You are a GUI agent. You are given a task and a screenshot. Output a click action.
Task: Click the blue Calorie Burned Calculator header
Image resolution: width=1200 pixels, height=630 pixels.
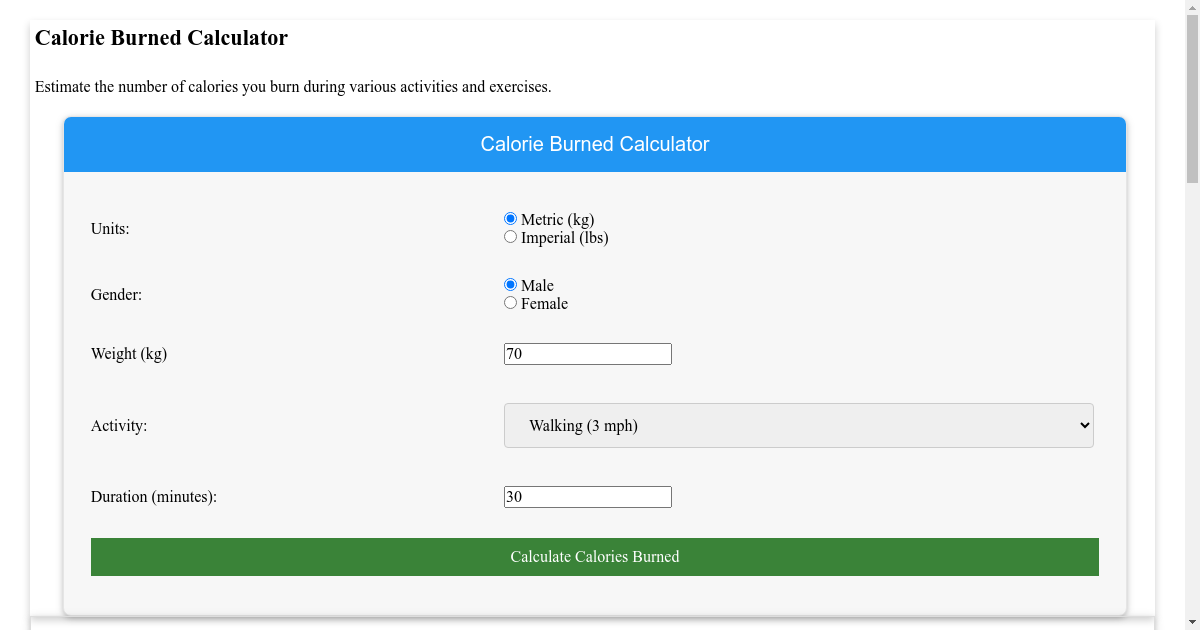(x=595, y=144)
